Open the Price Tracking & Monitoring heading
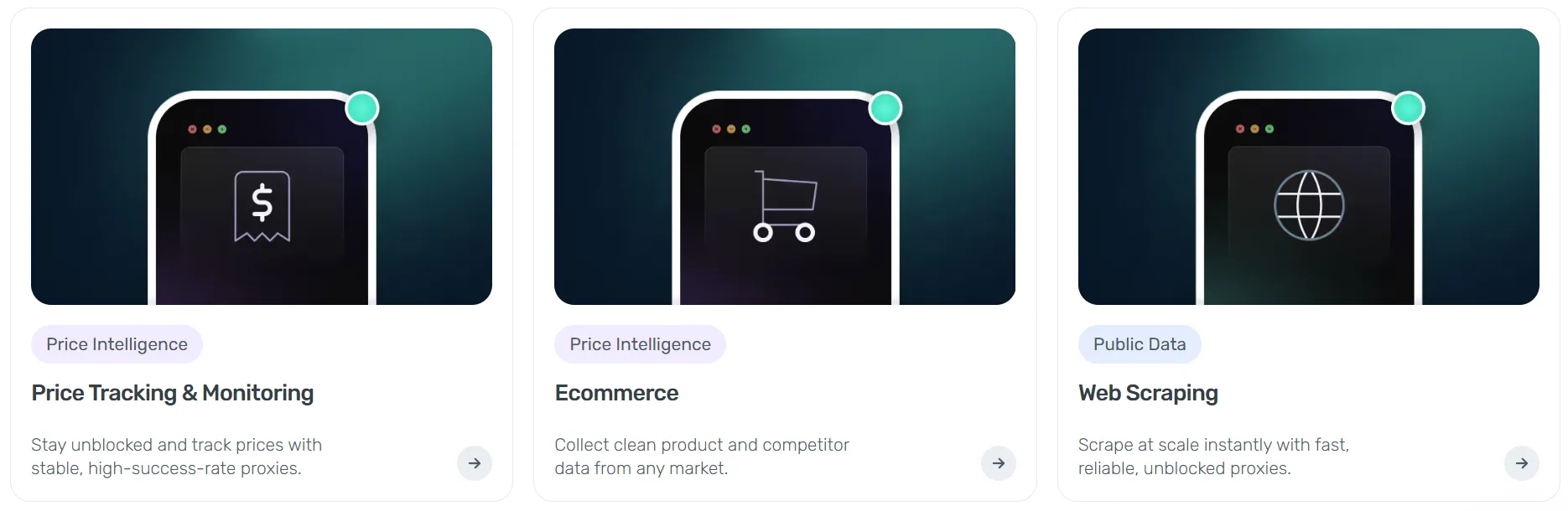This screenshot has height=511, width=1568. (173, 393)
